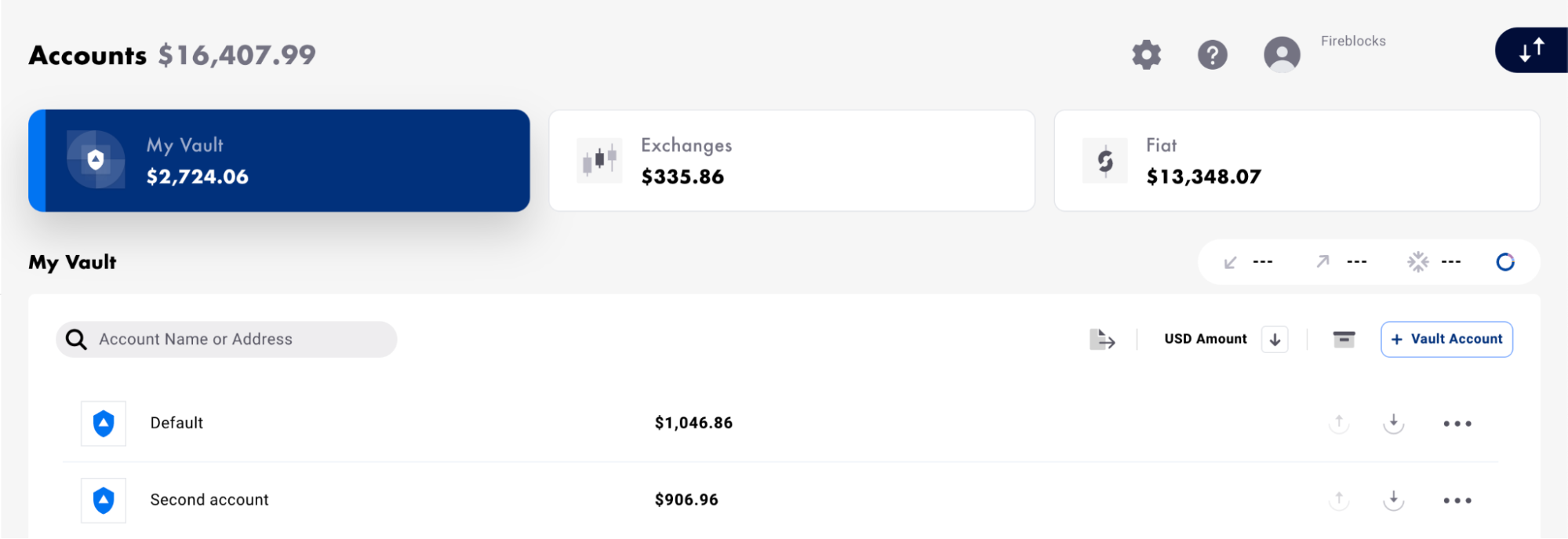Click the help question mark icon
Viewport: 1568px width, 539px height.
coord(1212,55)
